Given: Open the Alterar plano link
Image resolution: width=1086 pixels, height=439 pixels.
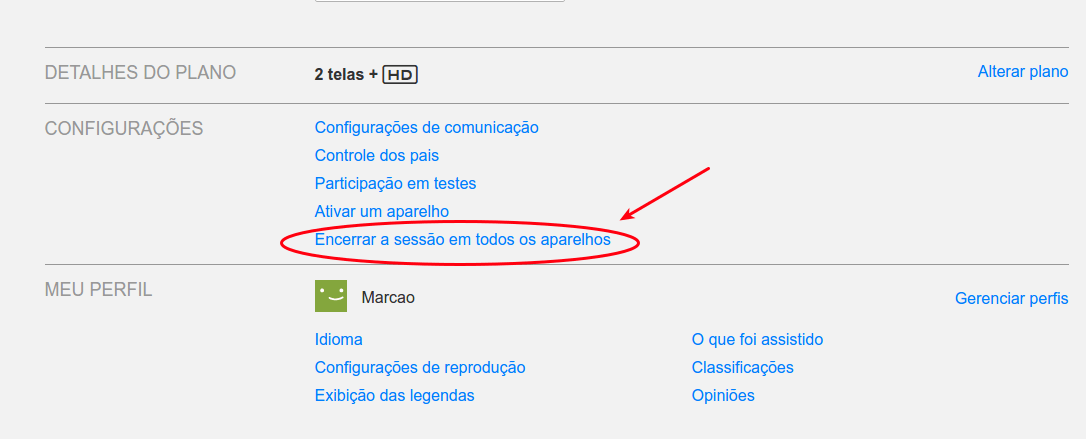Looking at the screenshot, I should click(x=1023, y=71).
